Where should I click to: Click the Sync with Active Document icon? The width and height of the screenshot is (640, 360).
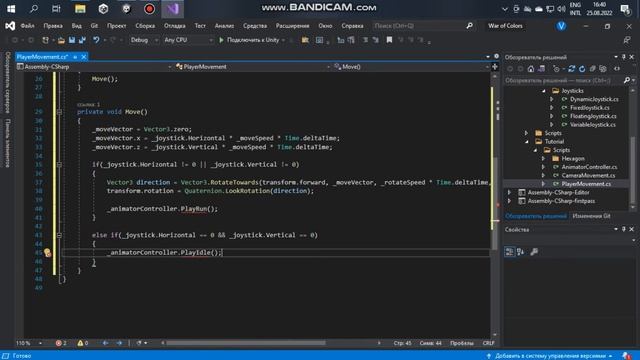(571, 69)
